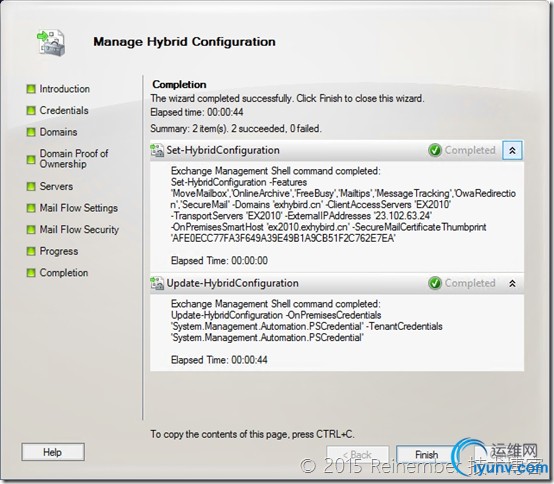
Task: Click the Manage Hybrid Configuration wizard icon
Action: pos(51,42)
